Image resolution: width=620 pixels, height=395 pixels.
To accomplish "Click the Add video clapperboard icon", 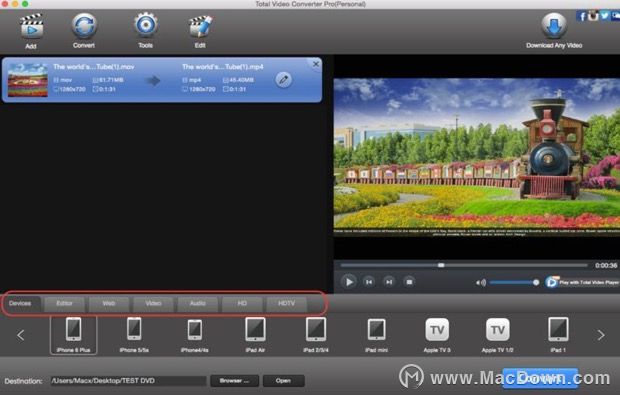I will coord(31,26).
